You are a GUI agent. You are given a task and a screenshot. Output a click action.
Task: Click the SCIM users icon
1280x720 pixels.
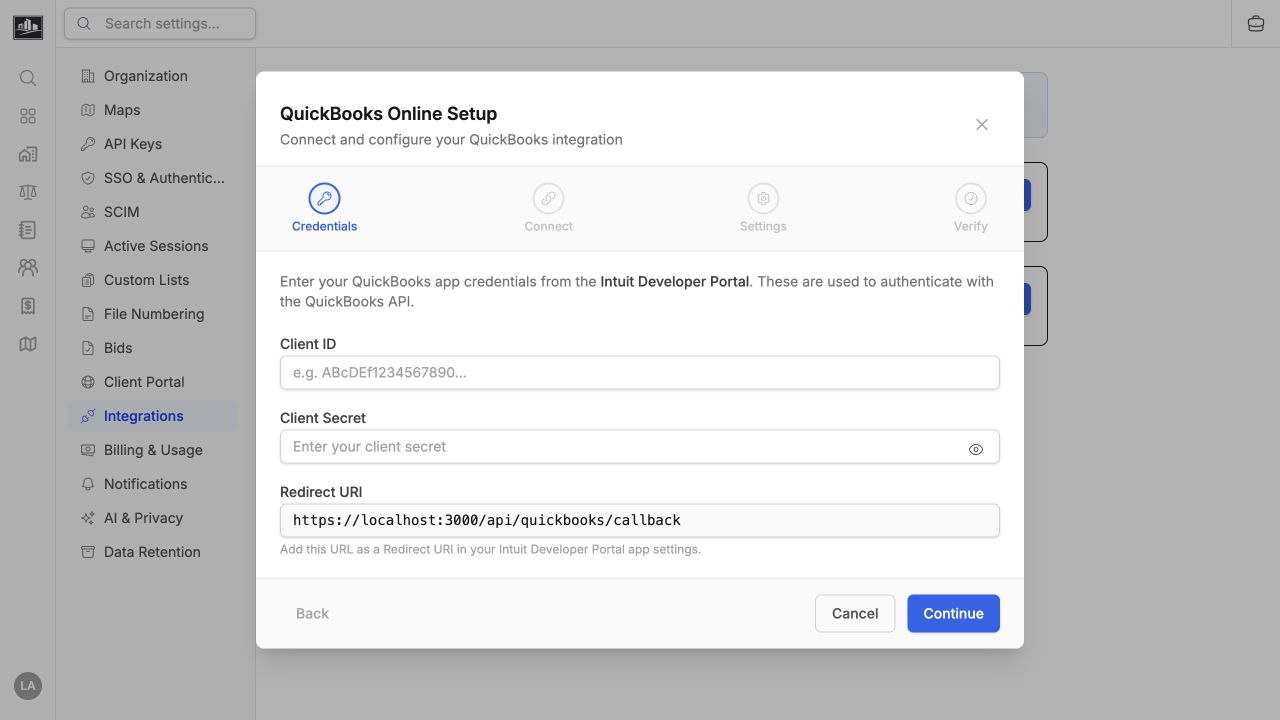pos(88,212)
